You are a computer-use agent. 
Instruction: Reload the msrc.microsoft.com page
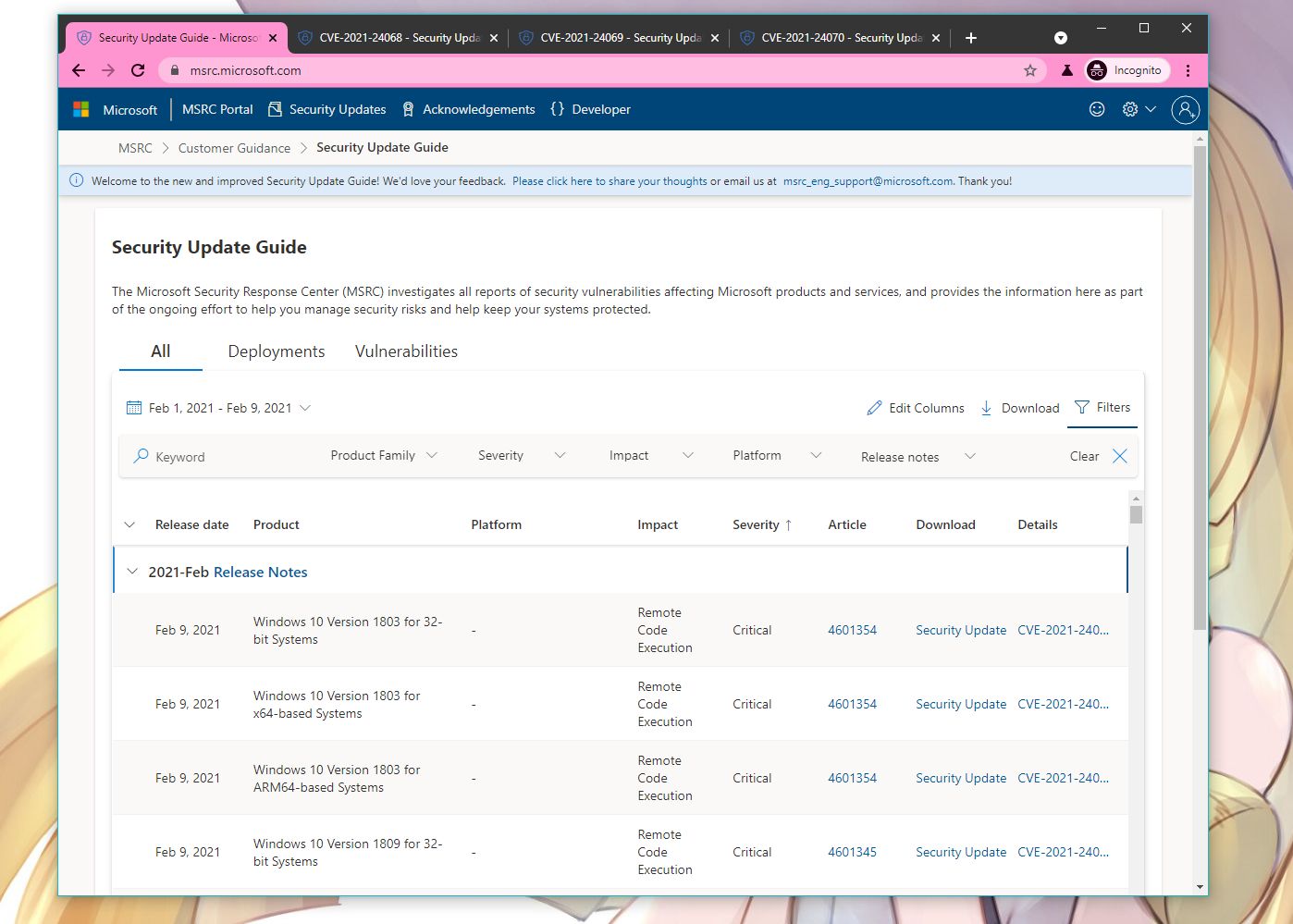pyautogui.click(x=138, y=70)
